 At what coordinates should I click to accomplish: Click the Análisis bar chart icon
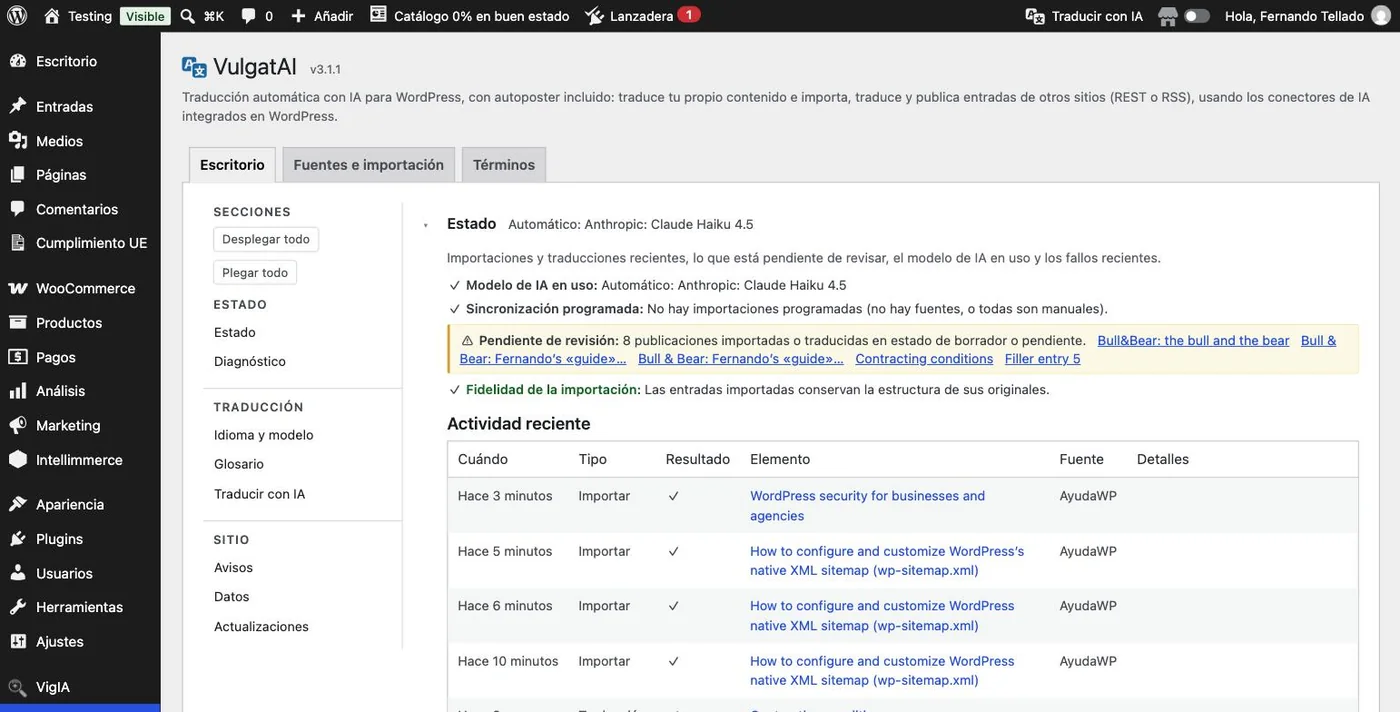pos(18,391)
